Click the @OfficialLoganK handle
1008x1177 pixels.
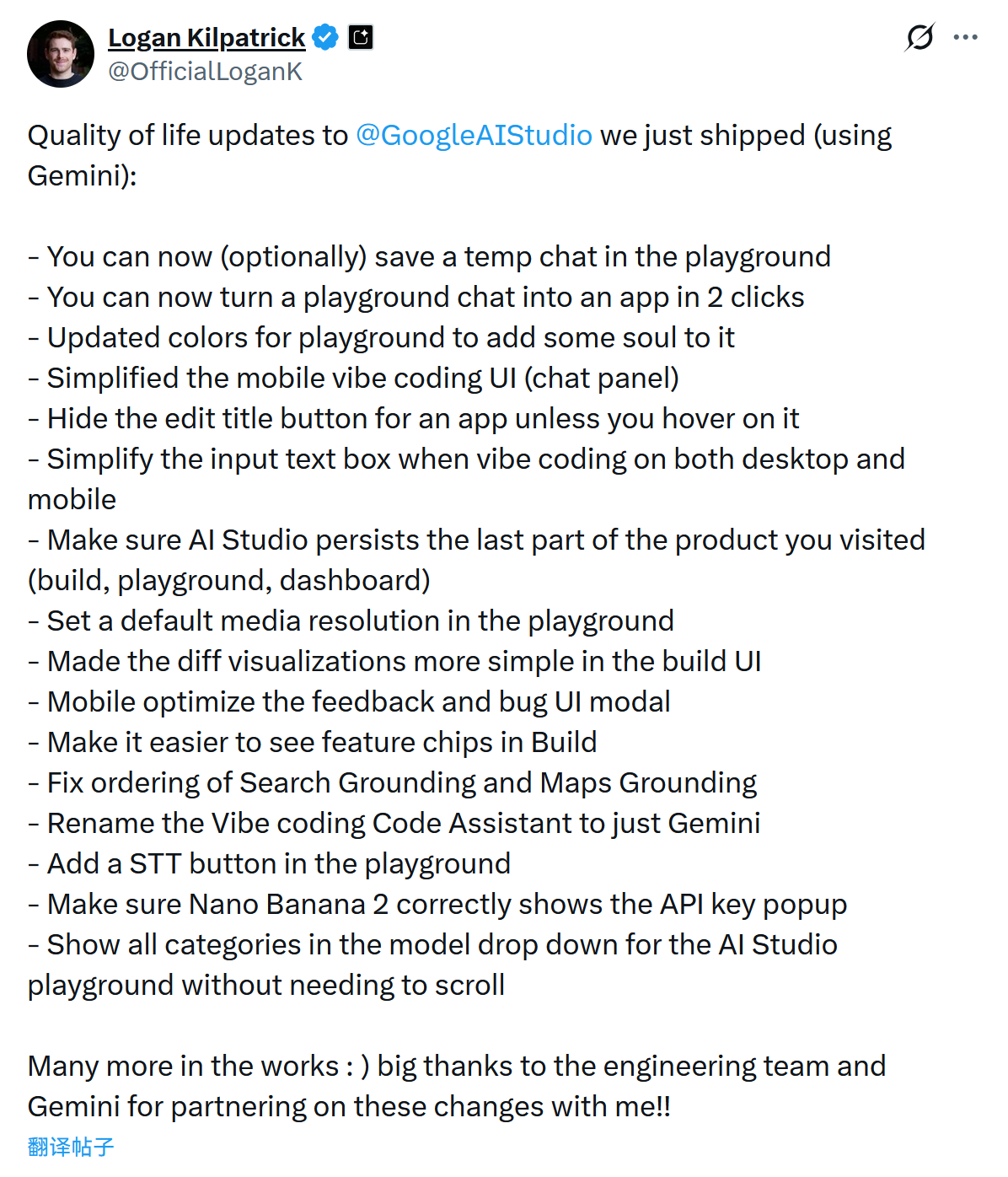205,72
